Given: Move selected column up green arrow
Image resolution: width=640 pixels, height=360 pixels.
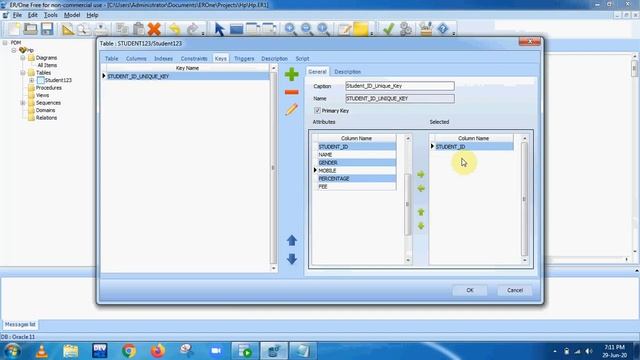Looking at the screenshot, I should [x=421, y=212].
